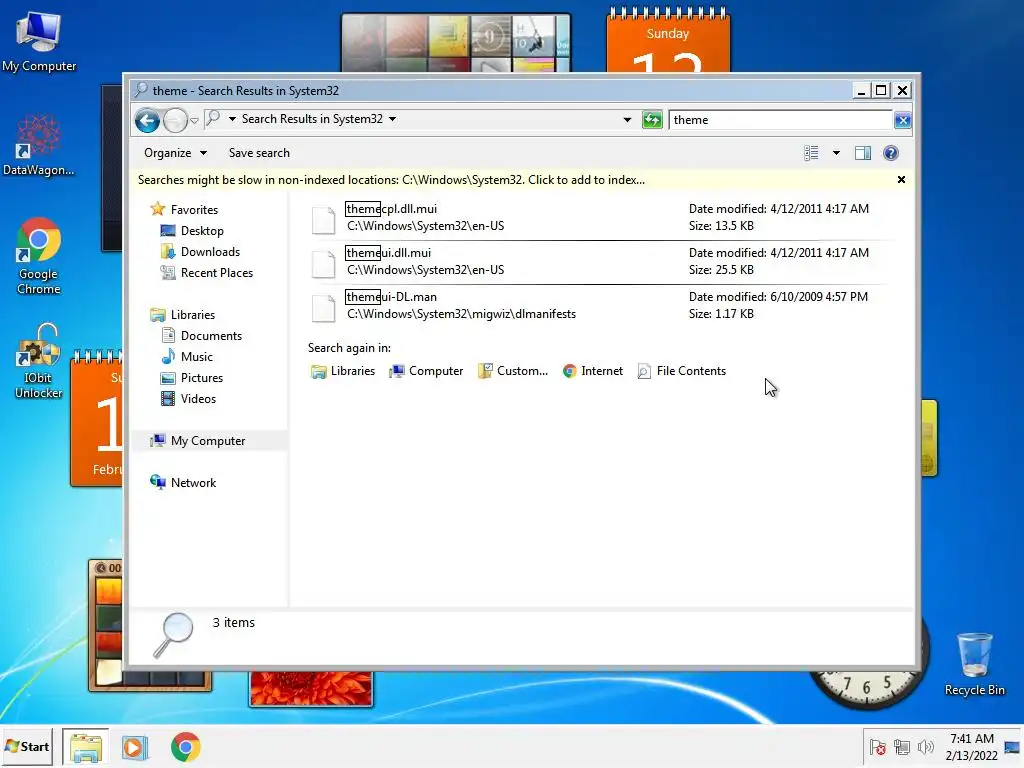Select the themeui.dll.mui file
This screenshot has height=768, width=1024.
click(601, 262)
